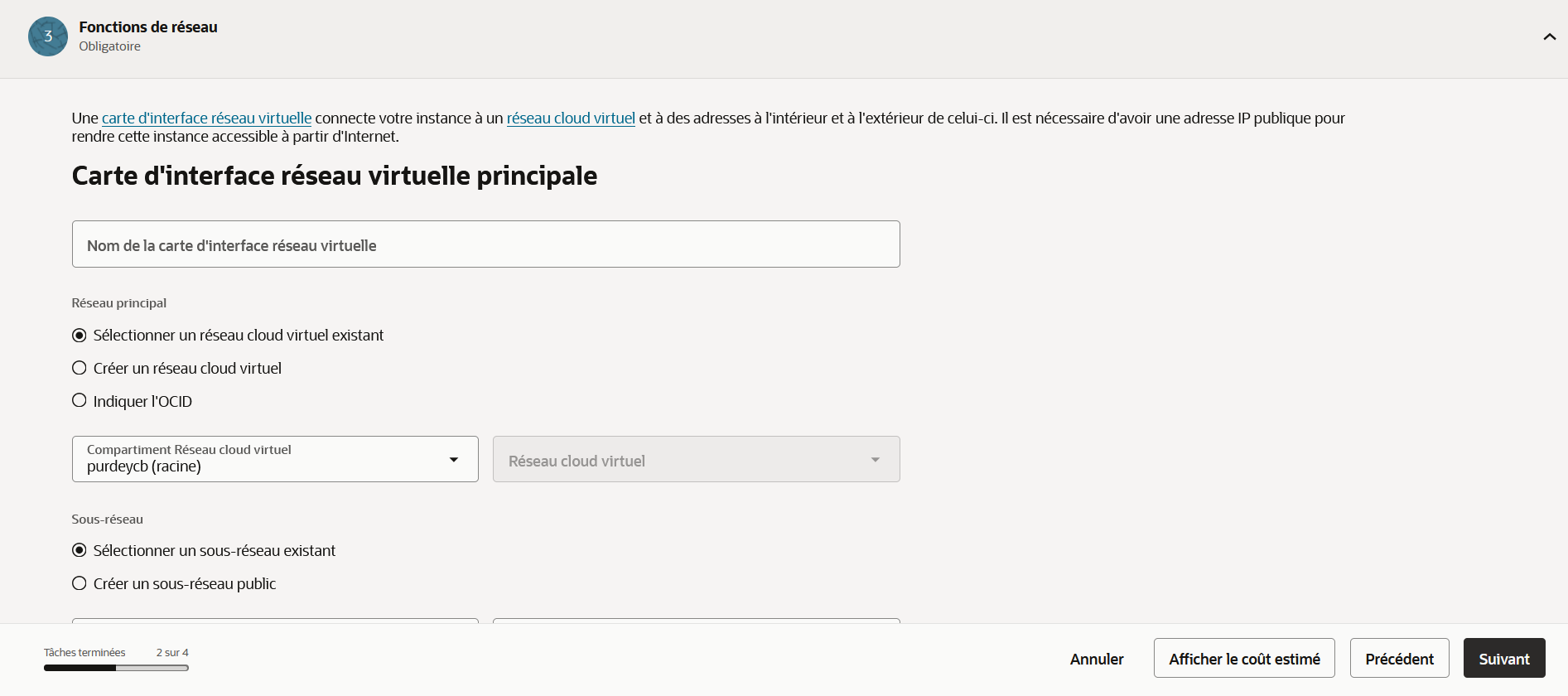The height and width of the screenshot is (696, 1568).
Task: Click the step 3 circle badge
Action: point(48,36)
